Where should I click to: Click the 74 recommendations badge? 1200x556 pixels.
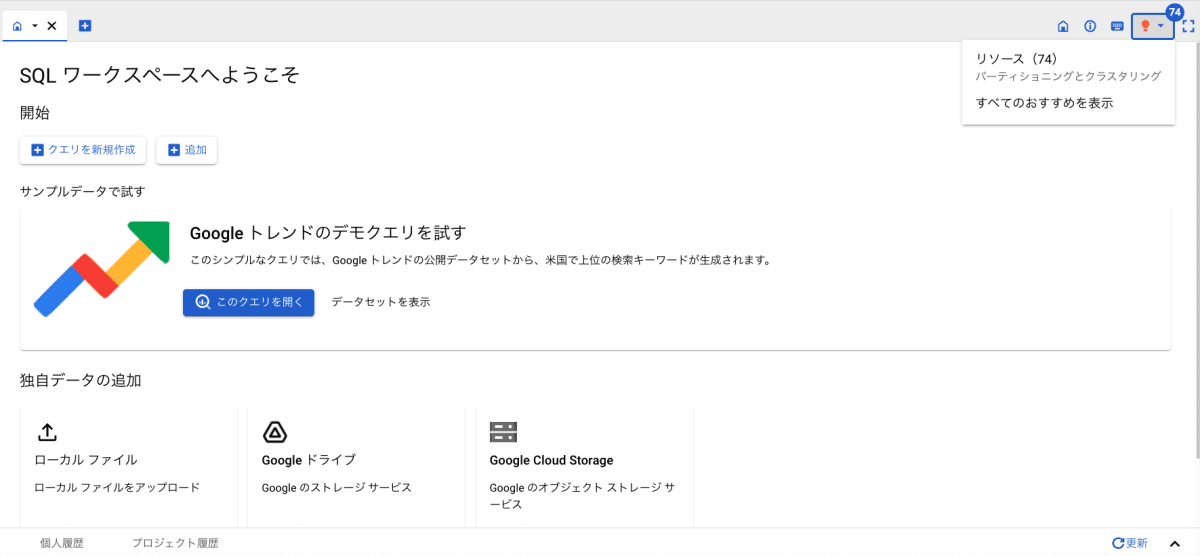(x=1174, y=12)
